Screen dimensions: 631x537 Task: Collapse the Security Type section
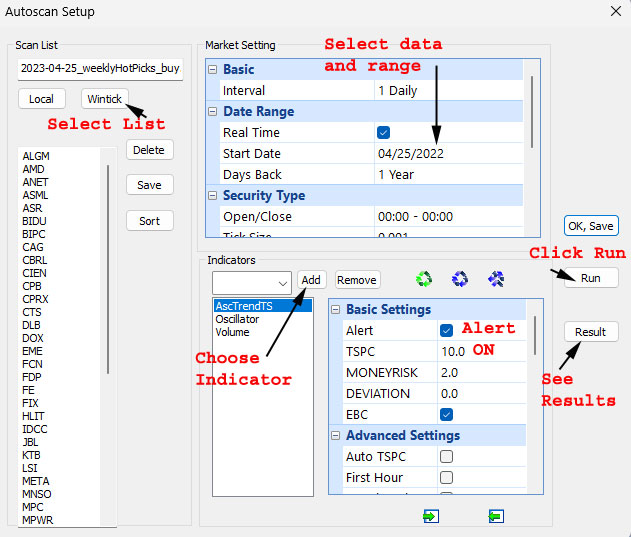coord(212,196)
